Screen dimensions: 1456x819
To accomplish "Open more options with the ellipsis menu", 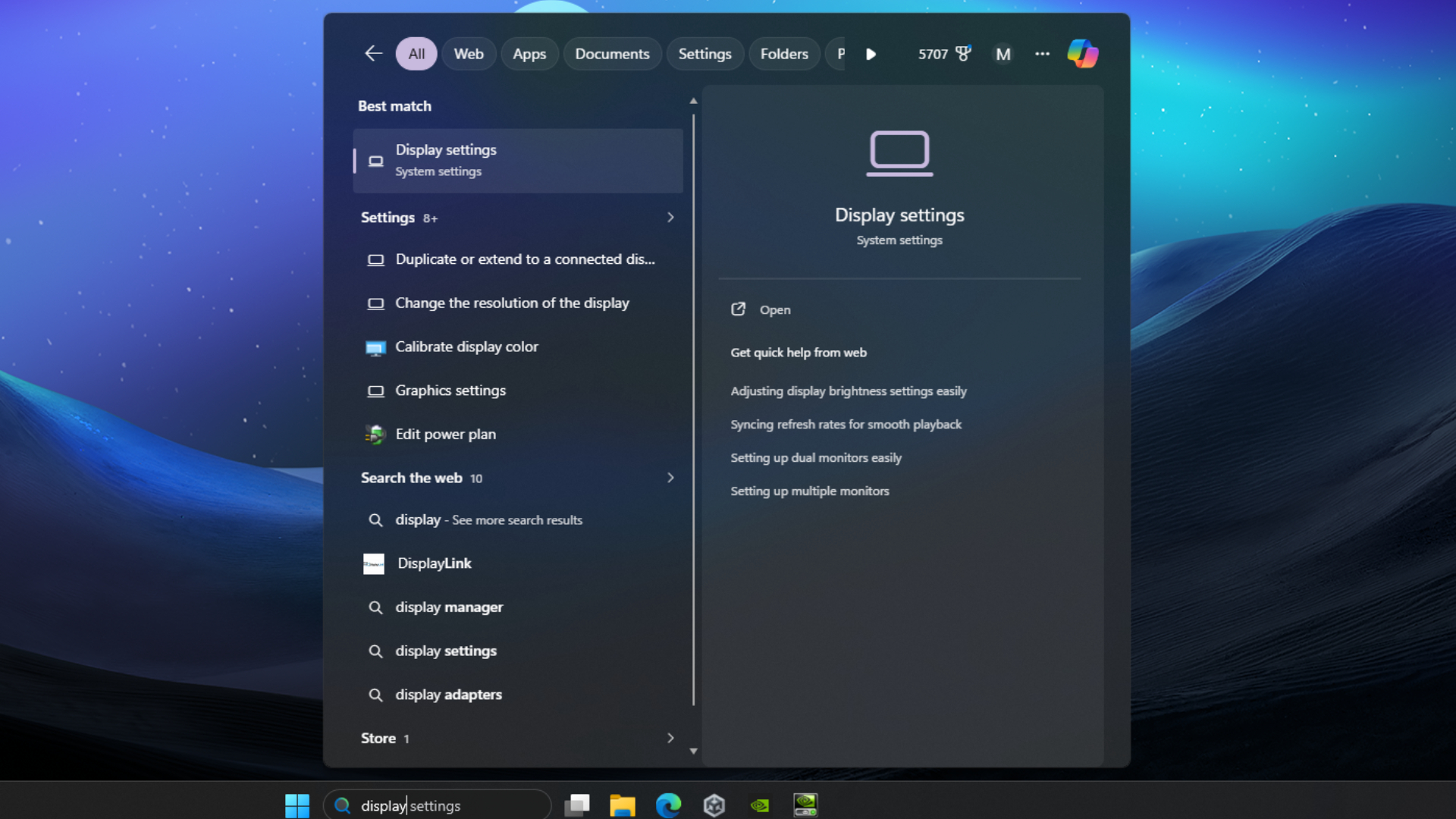I will click(x=1042, y=54).
